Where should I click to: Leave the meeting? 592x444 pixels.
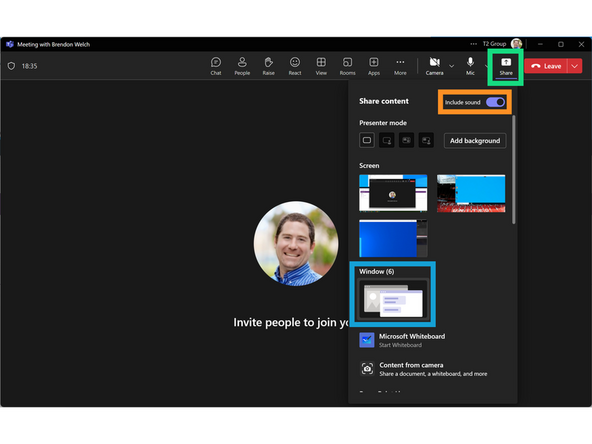[x=546, y=66]
